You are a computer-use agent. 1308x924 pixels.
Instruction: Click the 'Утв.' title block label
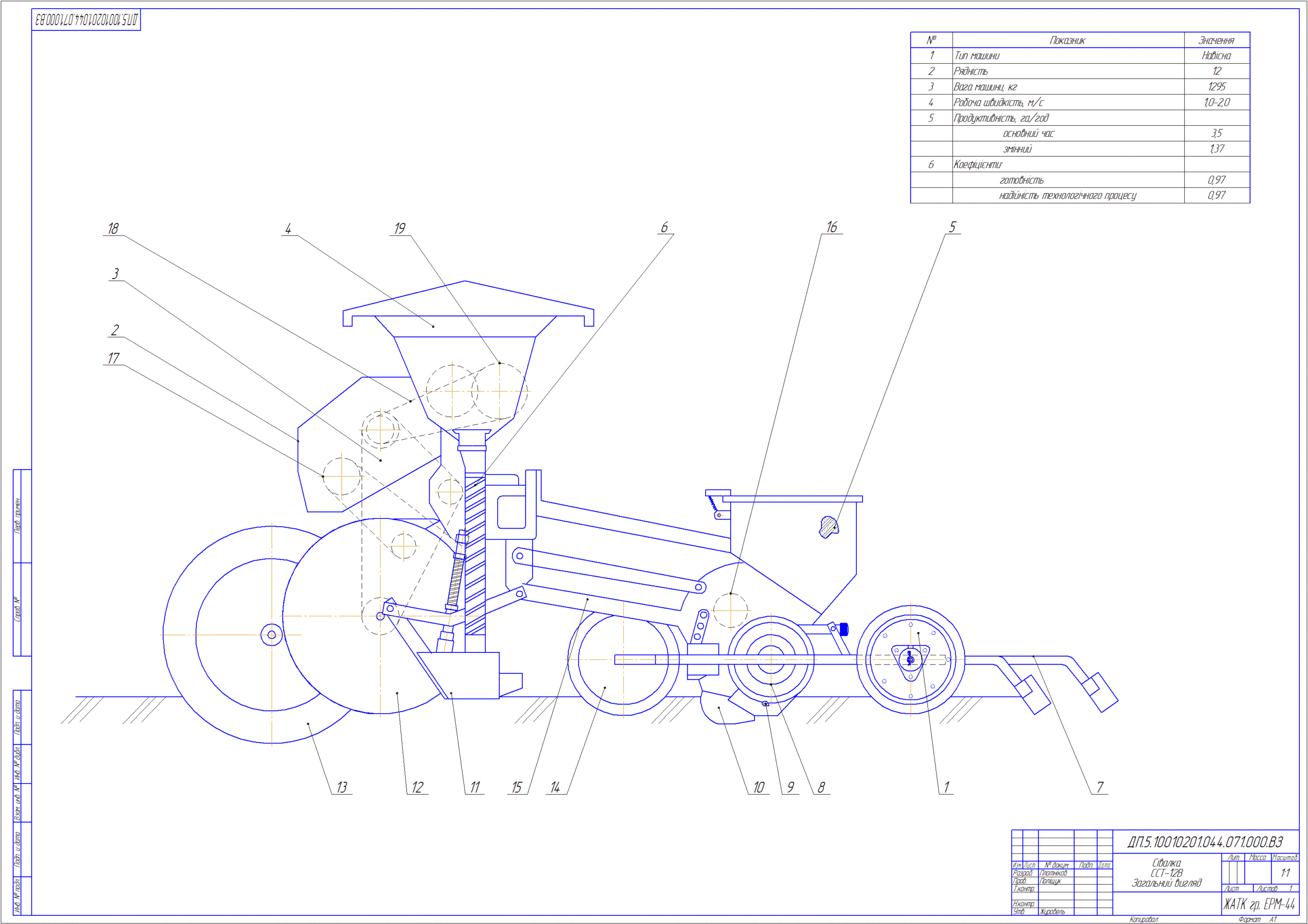point(1019,911)
